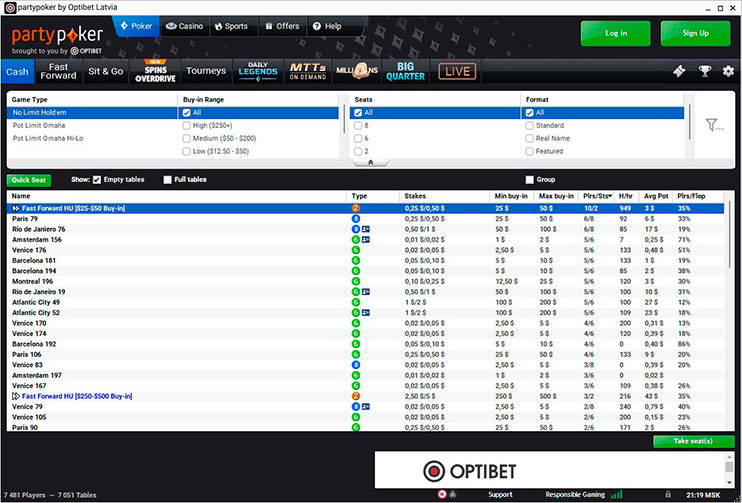This screenshot has height=503, width=742.
Task: Toggle the Empty tables checkbox
Action: pyautogui.click(x=97, y=180)
